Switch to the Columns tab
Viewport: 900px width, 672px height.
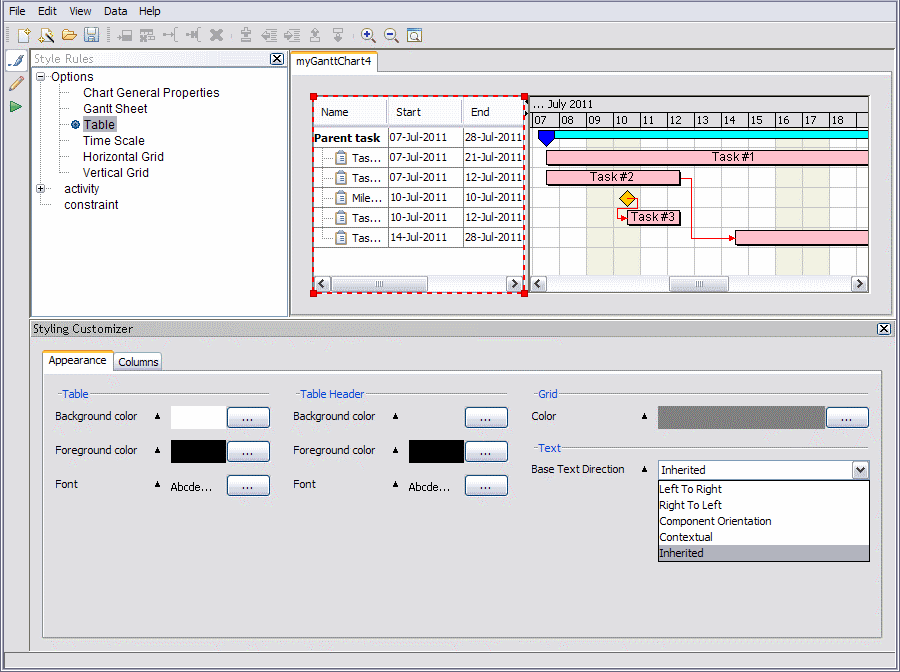click(x=138, y=362)
